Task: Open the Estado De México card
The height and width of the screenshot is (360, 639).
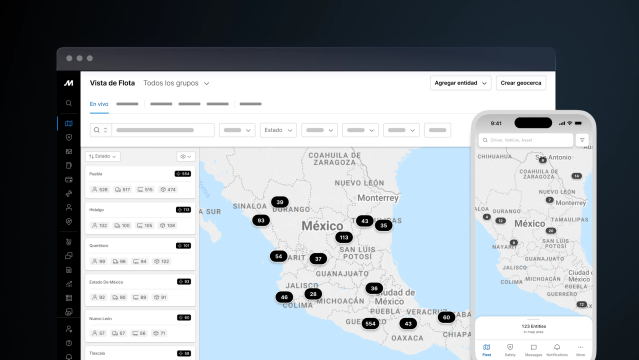Action: [140, 290]
